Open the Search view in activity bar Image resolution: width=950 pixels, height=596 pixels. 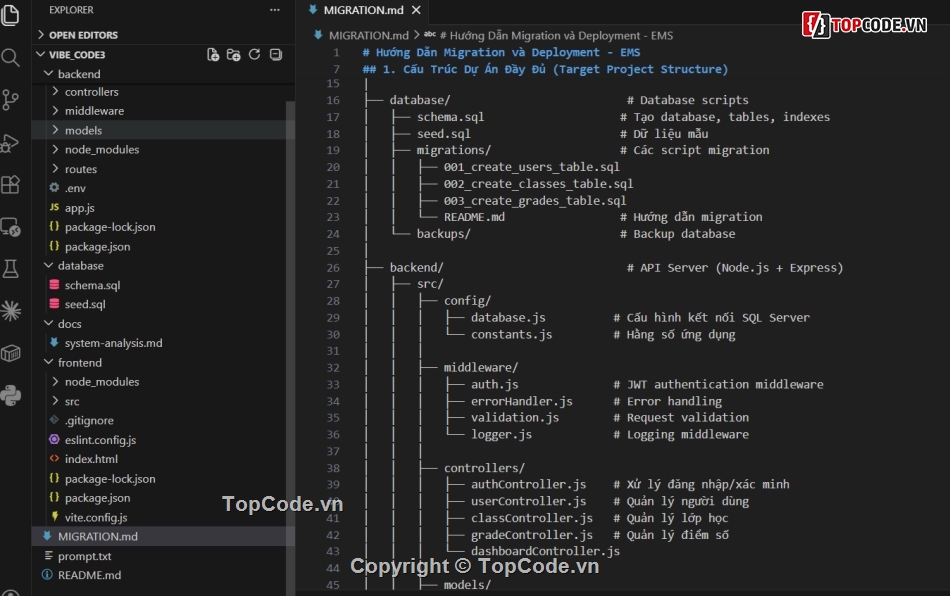point(11,59)
